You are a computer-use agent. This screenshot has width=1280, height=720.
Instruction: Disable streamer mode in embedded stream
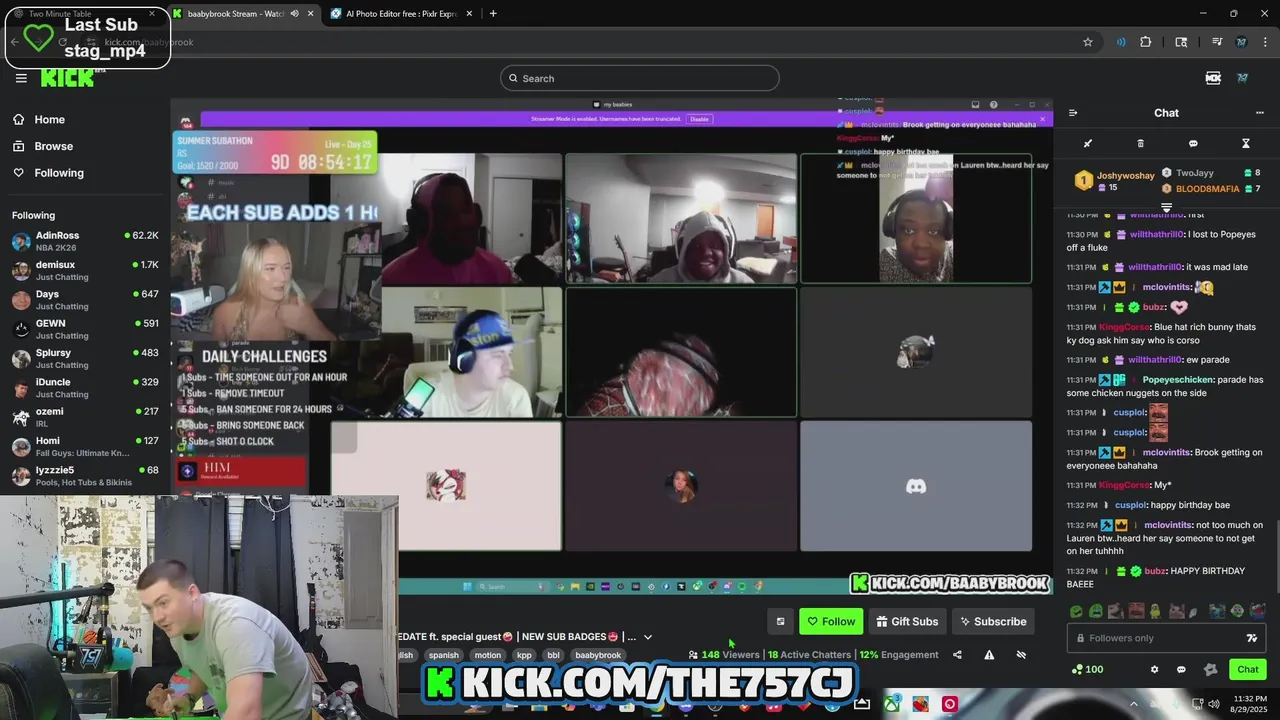[699, 119]
